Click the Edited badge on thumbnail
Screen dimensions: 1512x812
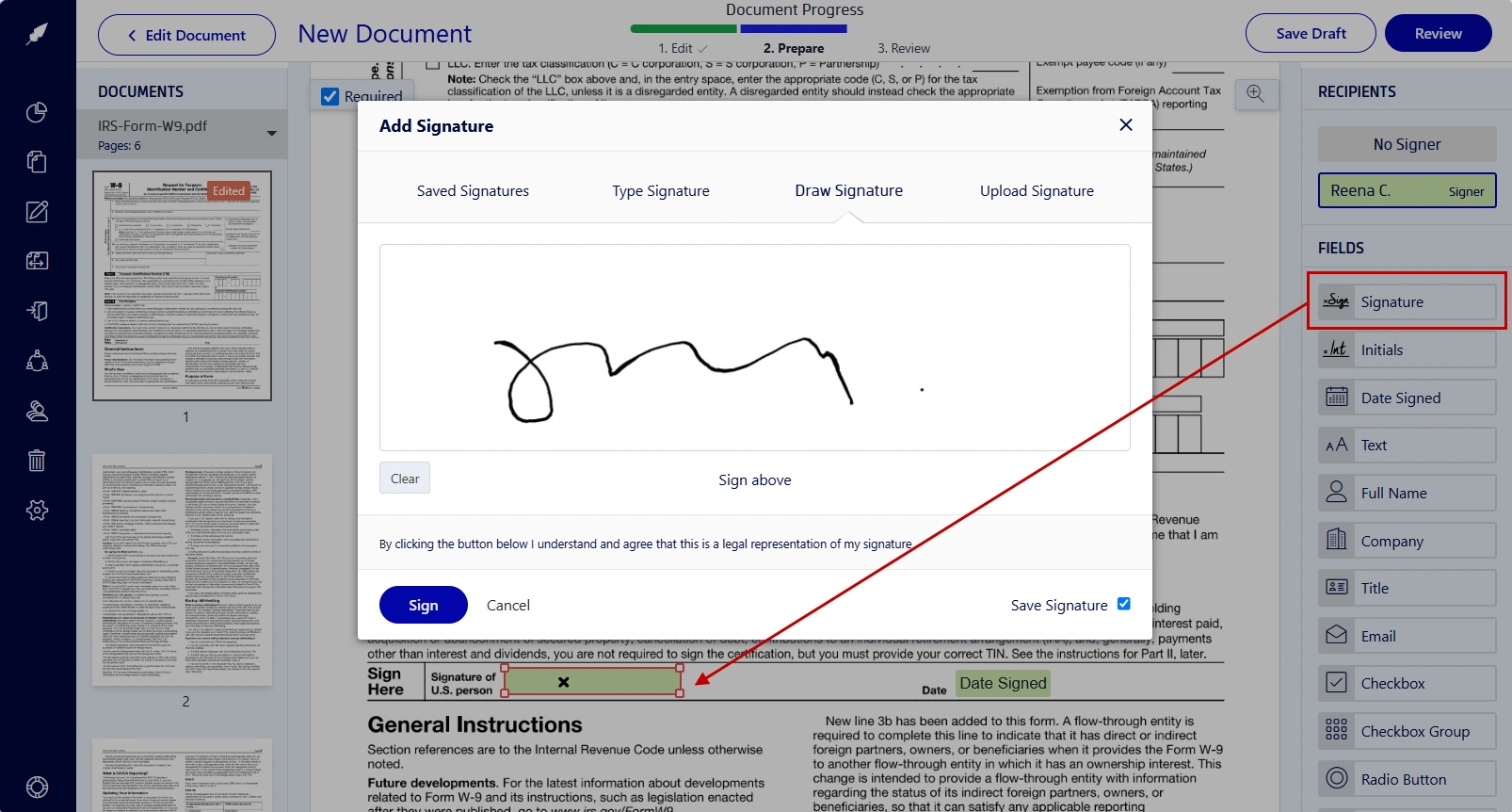click(229, 190)
